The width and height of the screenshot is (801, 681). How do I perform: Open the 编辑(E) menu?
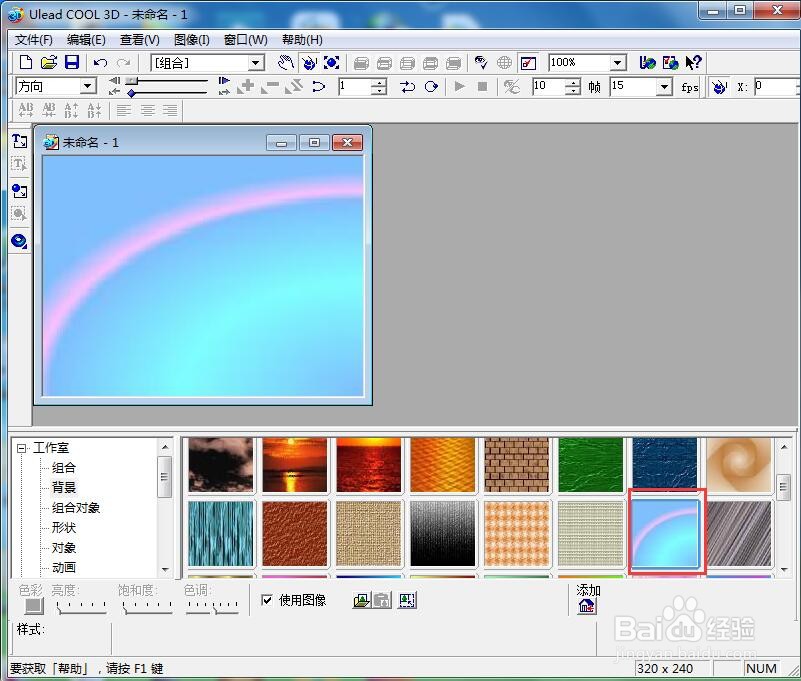point(86,40)
